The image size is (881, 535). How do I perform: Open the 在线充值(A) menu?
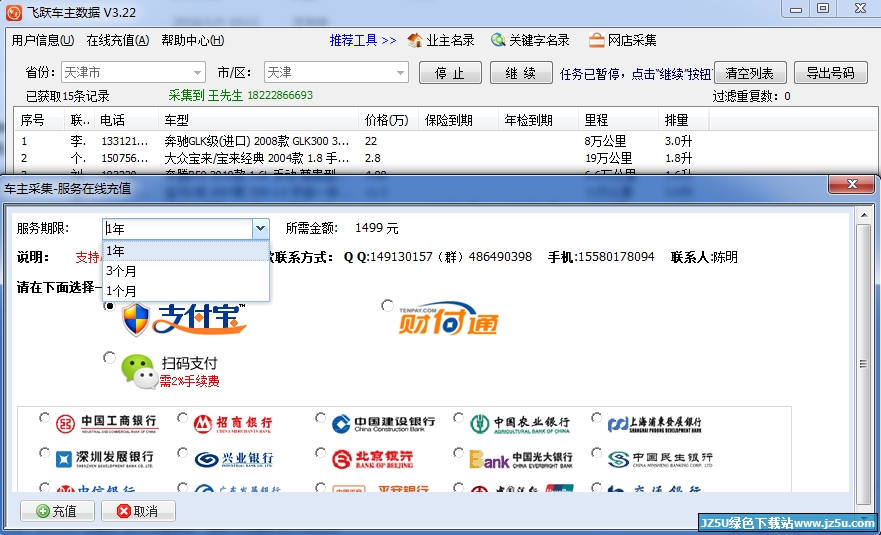pyautogui.click(x=118, y=40)
